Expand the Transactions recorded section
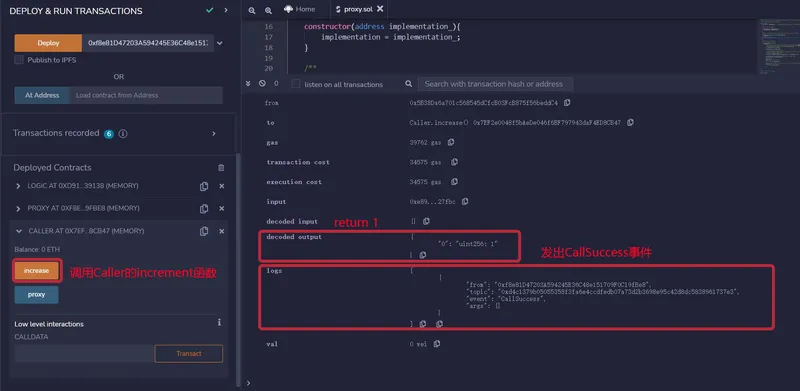The width and height of the screenshot is (800, 391). [214, 133]
